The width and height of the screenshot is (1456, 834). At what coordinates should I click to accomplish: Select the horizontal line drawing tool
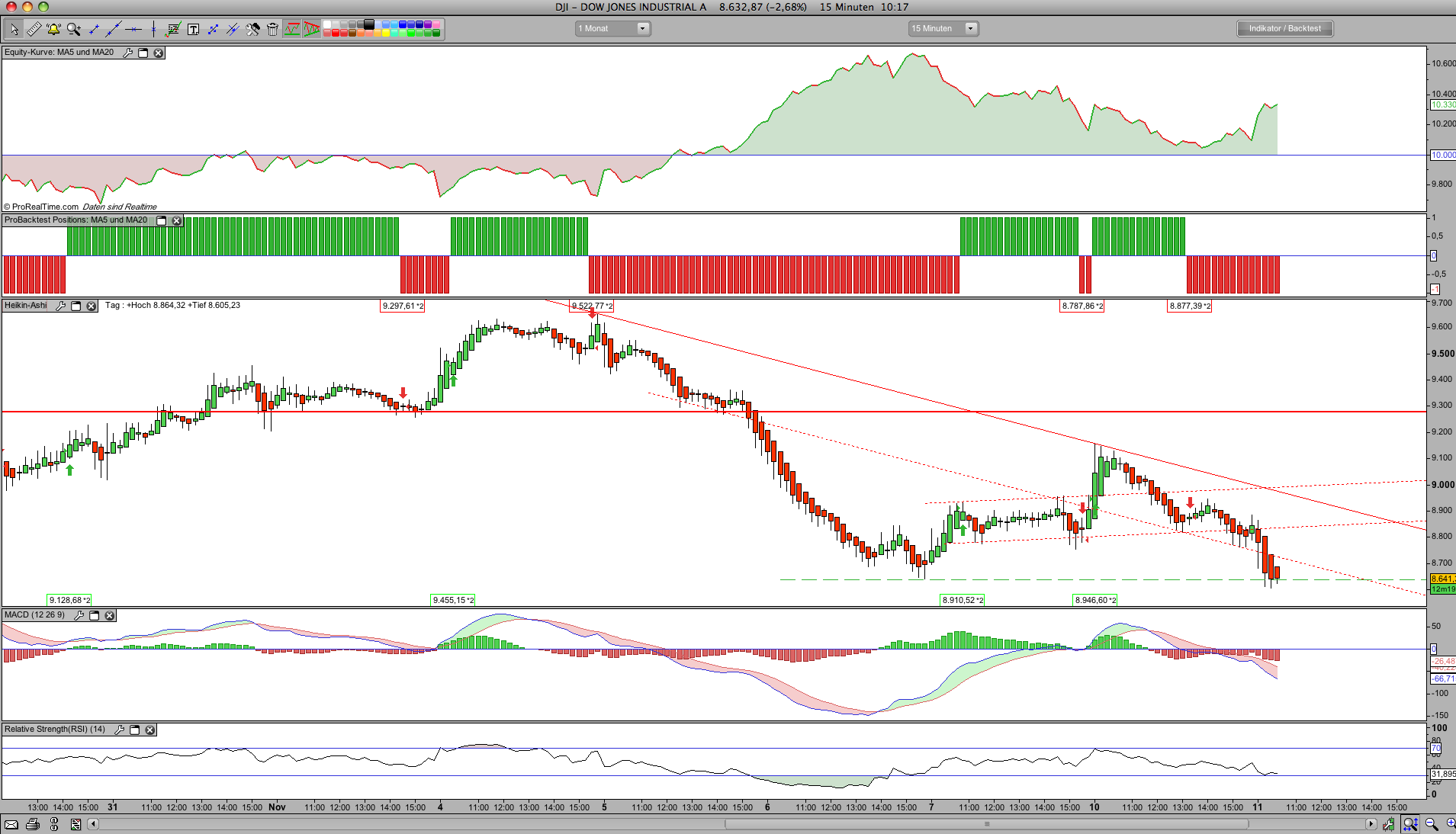click(133, 29)
